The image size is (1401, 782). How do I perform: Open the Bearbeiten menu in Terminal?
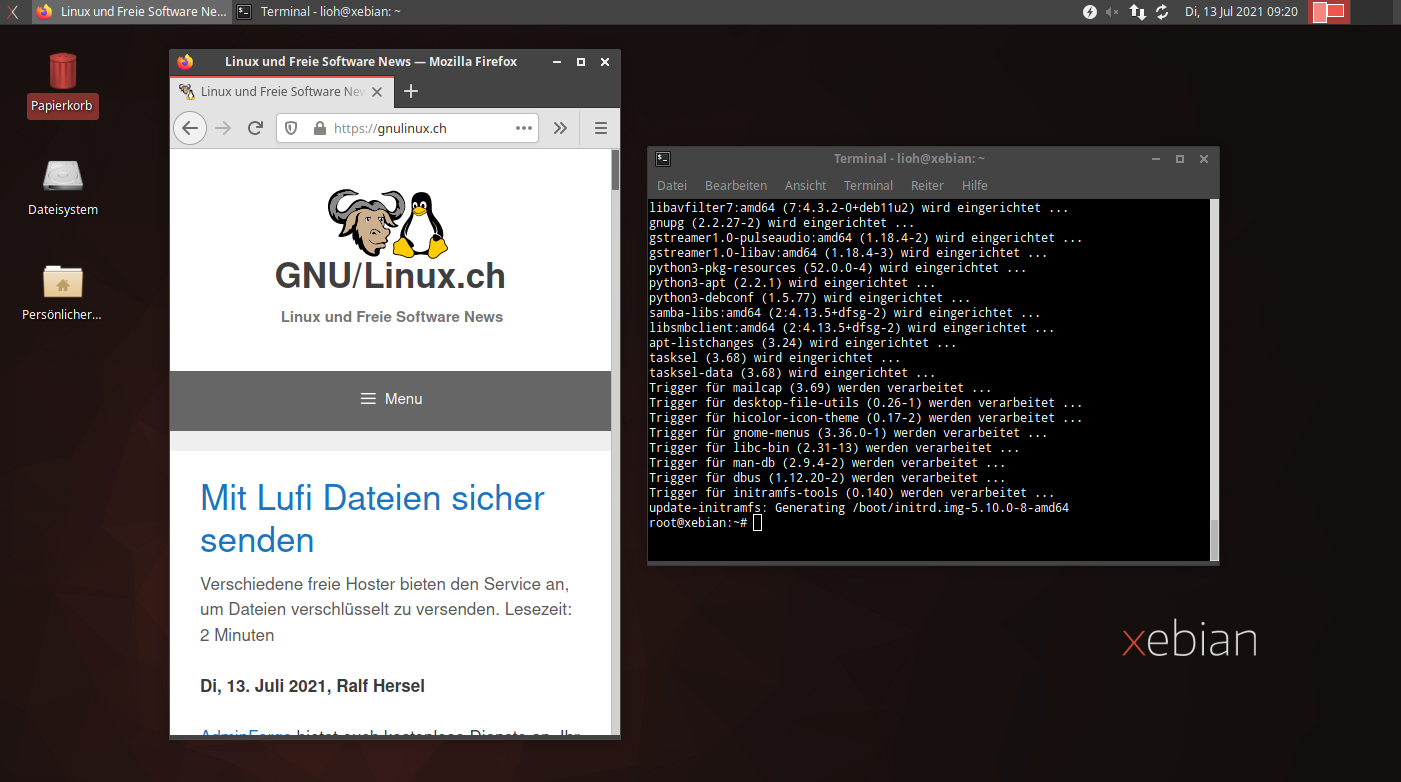click(x=736, y=186)
